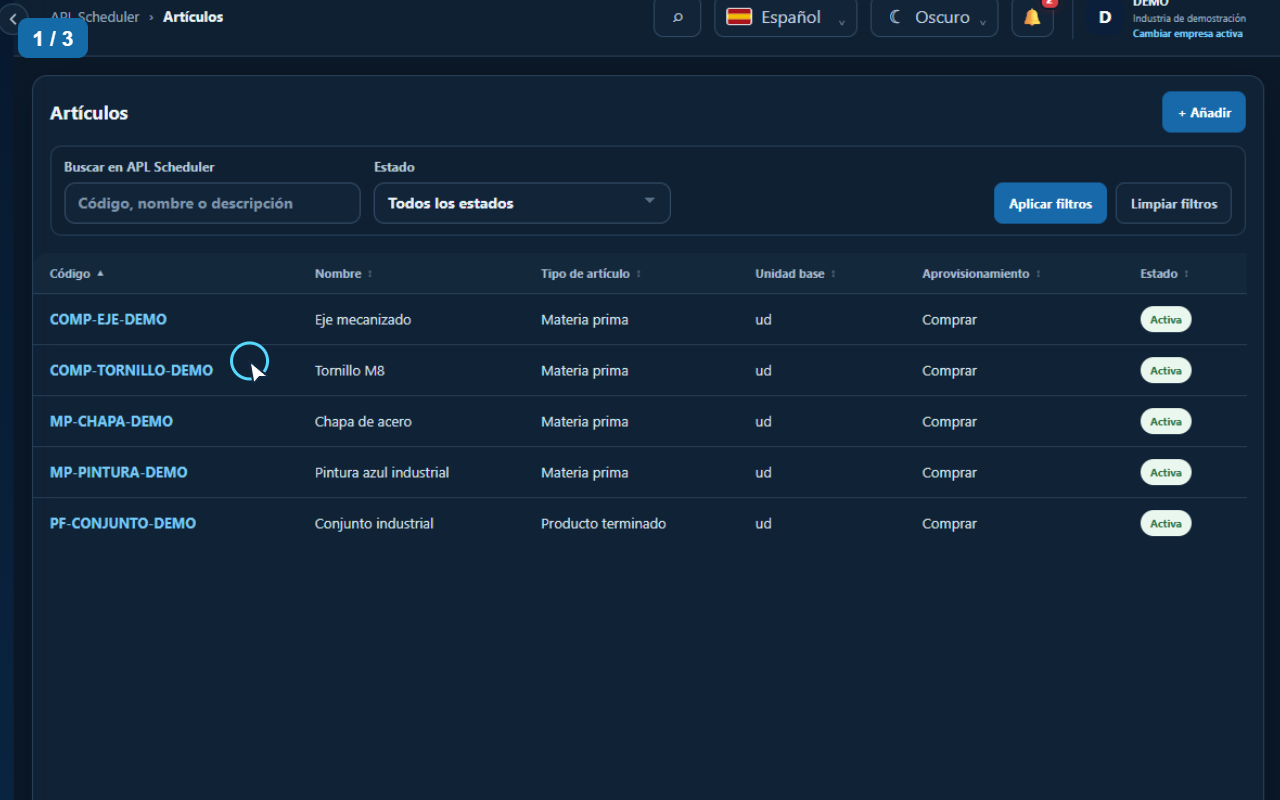This screenshot has width=1280, height=800.
Task: Open the Oscuro theme dropdown
Action: 934,17
